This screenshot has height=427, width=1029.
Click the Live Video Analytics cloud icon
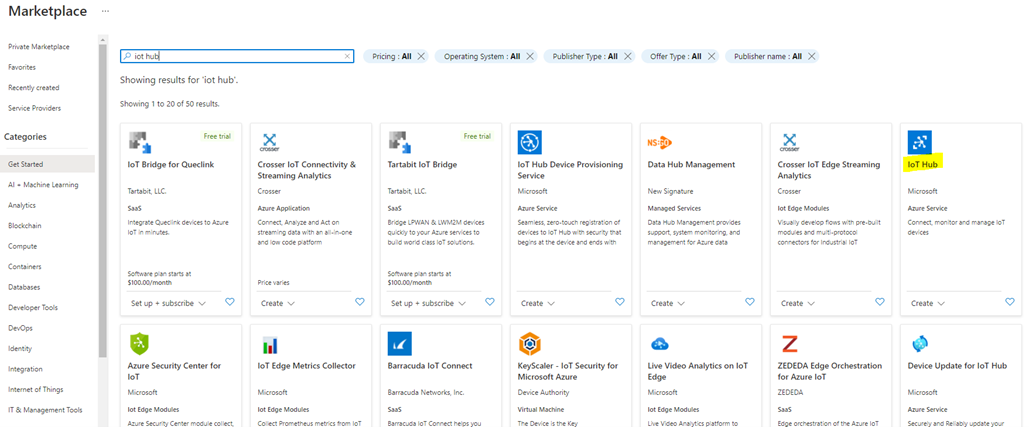[x=660, y=344]
